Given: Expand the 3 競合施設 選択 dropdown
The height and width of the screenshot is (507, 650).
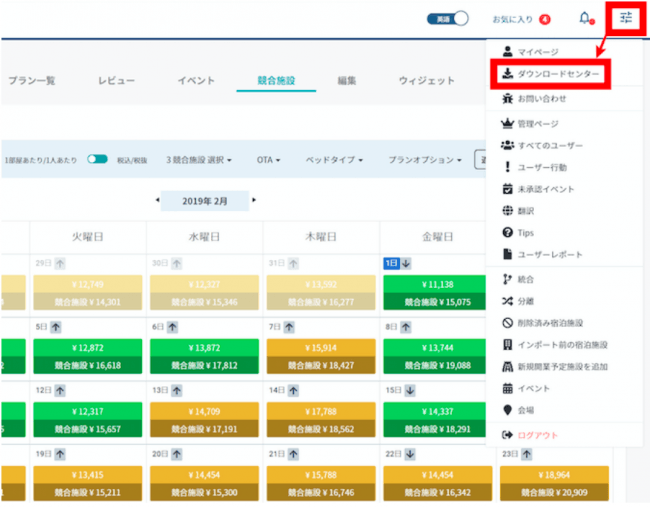Looking at the screenshot, I should 199,160.
